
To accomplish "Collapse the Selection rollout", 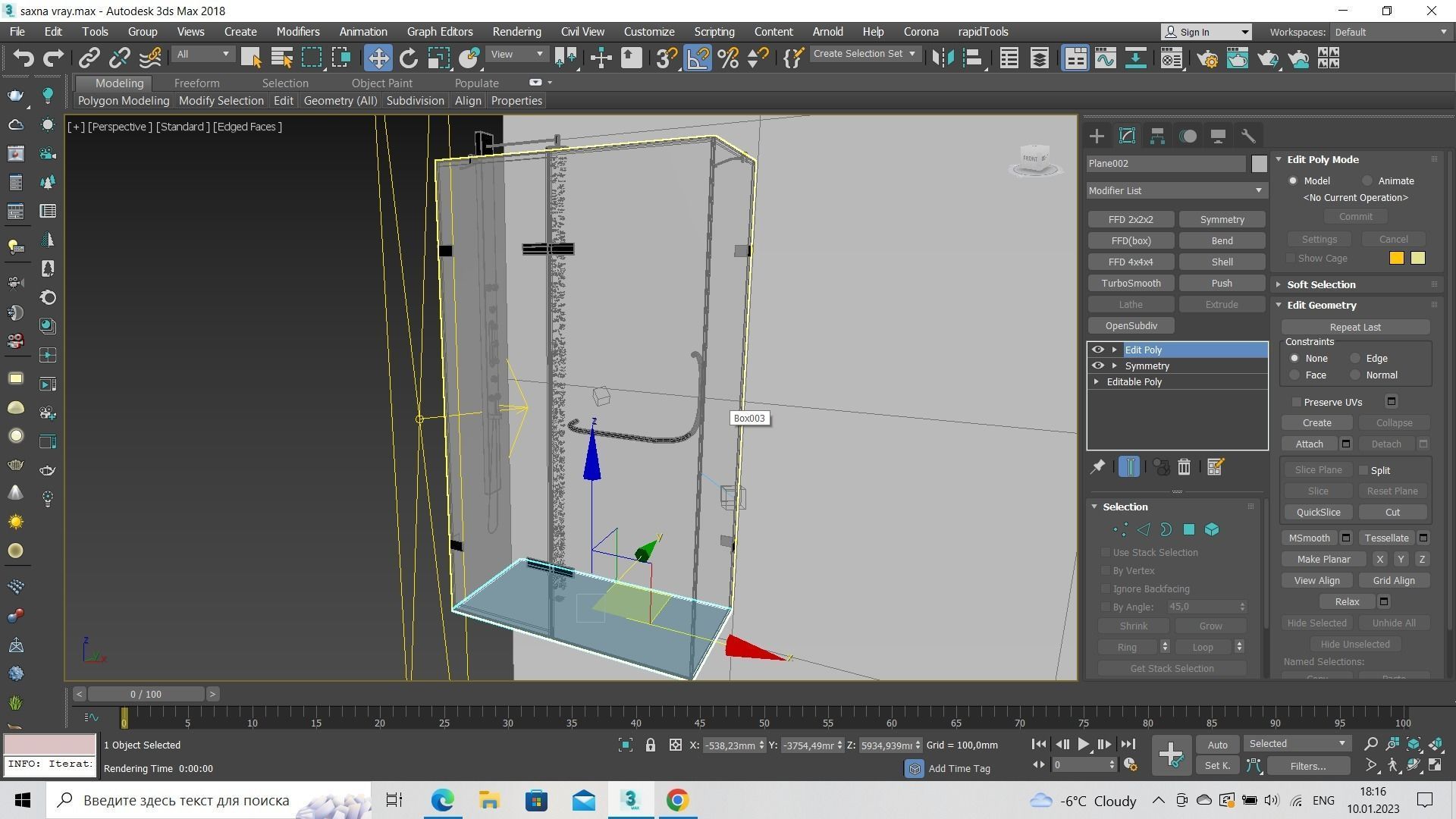I will 1125,507.
